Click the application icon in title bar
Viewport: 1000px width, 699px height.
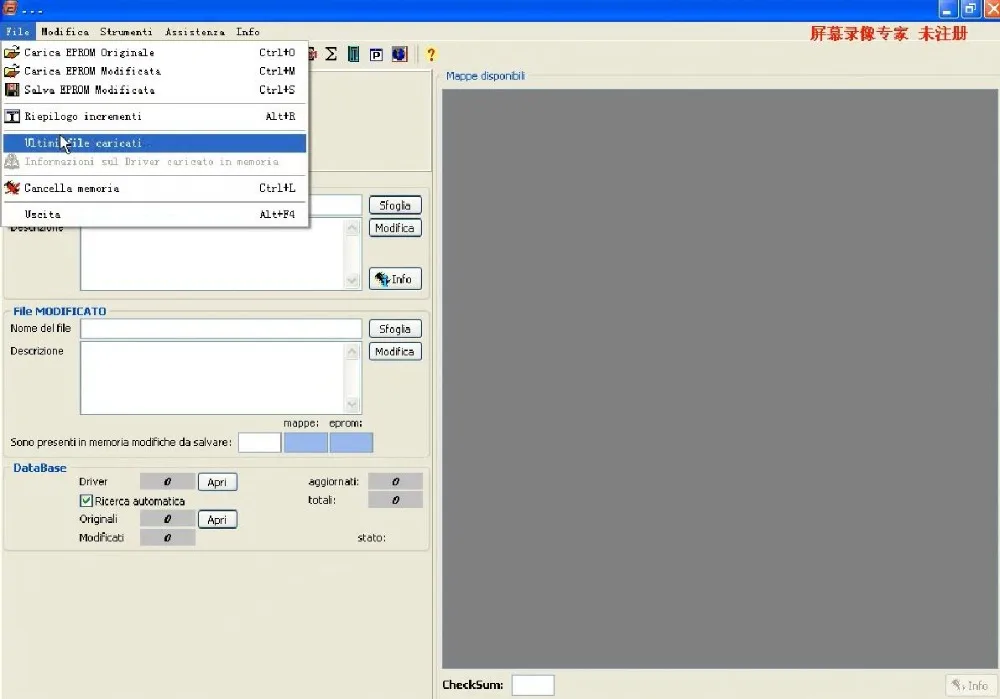pyautogui.click(x=11, y=8)
